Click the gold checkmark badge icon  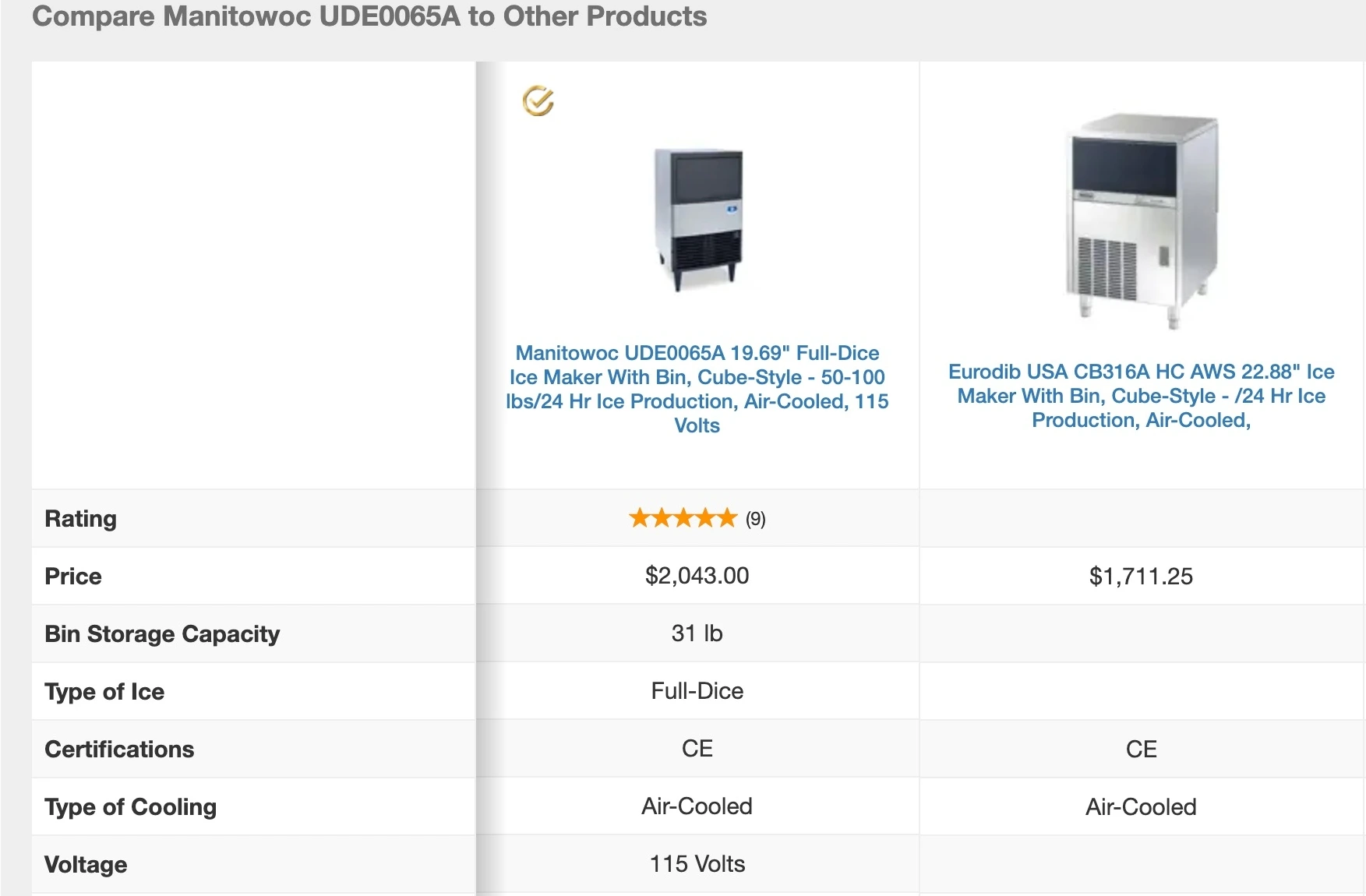[x=538, y=101]
